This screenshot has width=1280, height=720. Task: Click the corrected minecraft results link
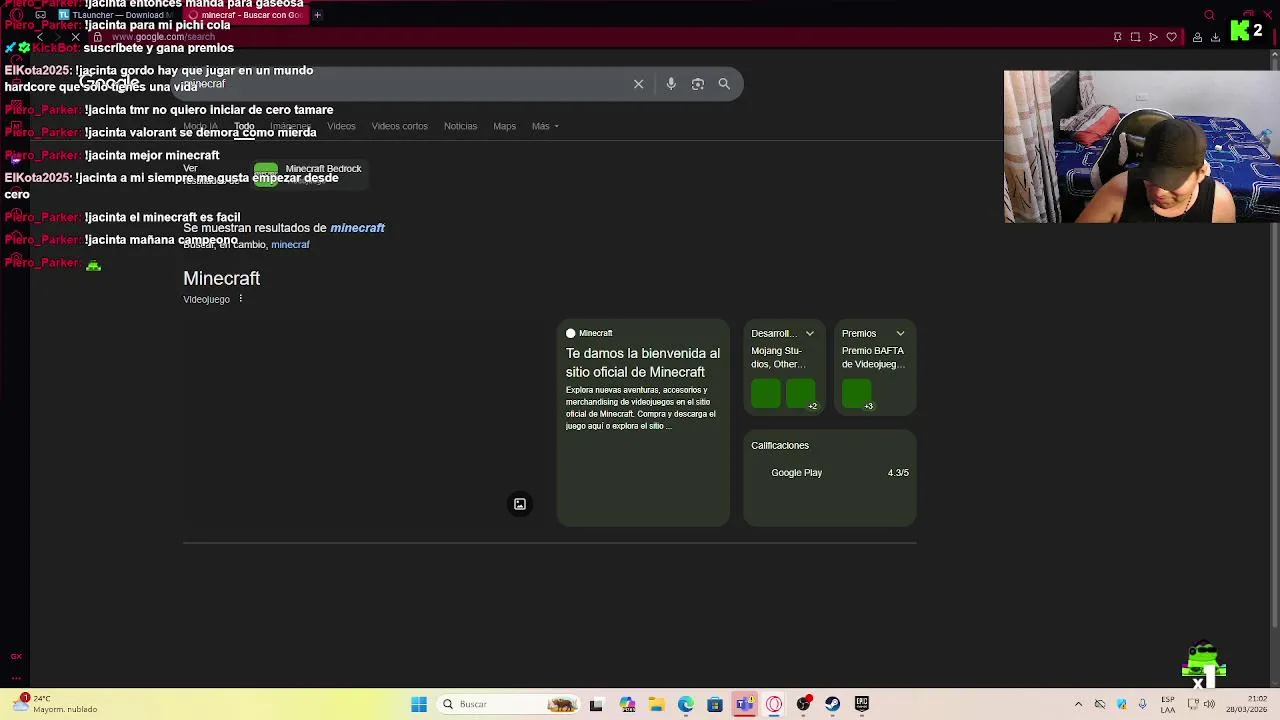[x=357, y=228]
